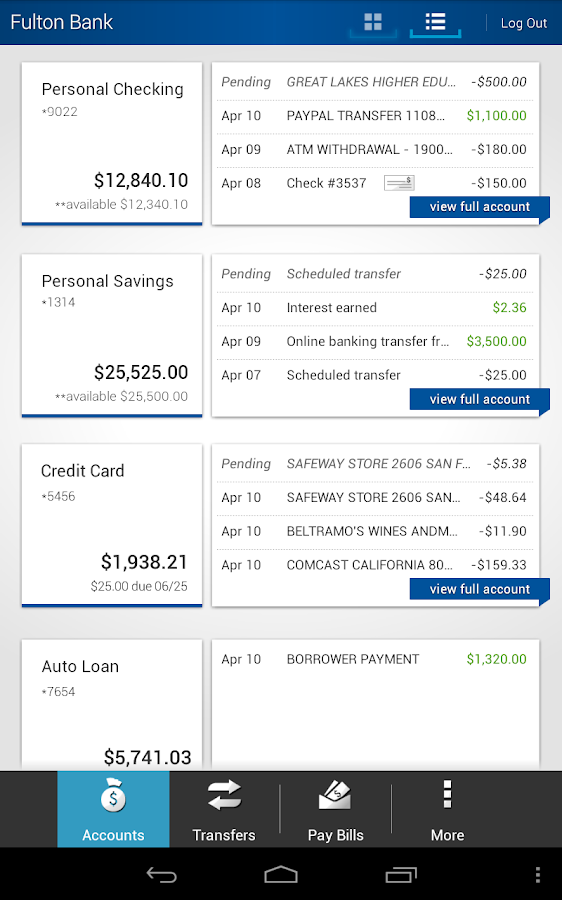The height and width of the screenshot is (900, 562).
Task: Open the check image icon for Check #3537
Action: tap(399, 183)
